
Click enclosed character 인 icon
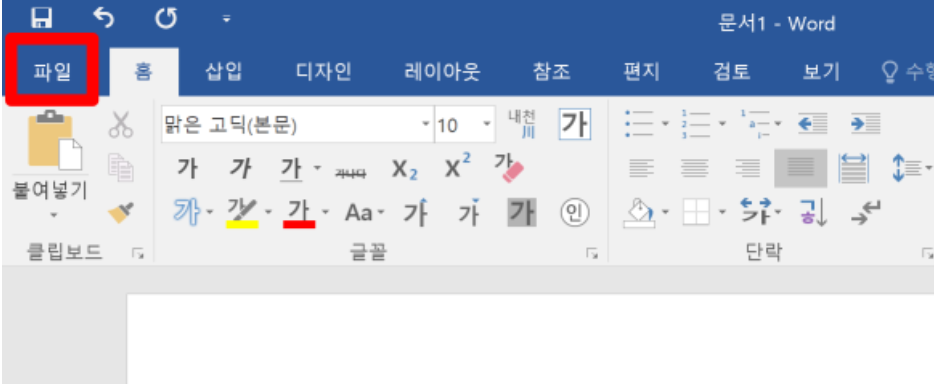tap(575, 213)
